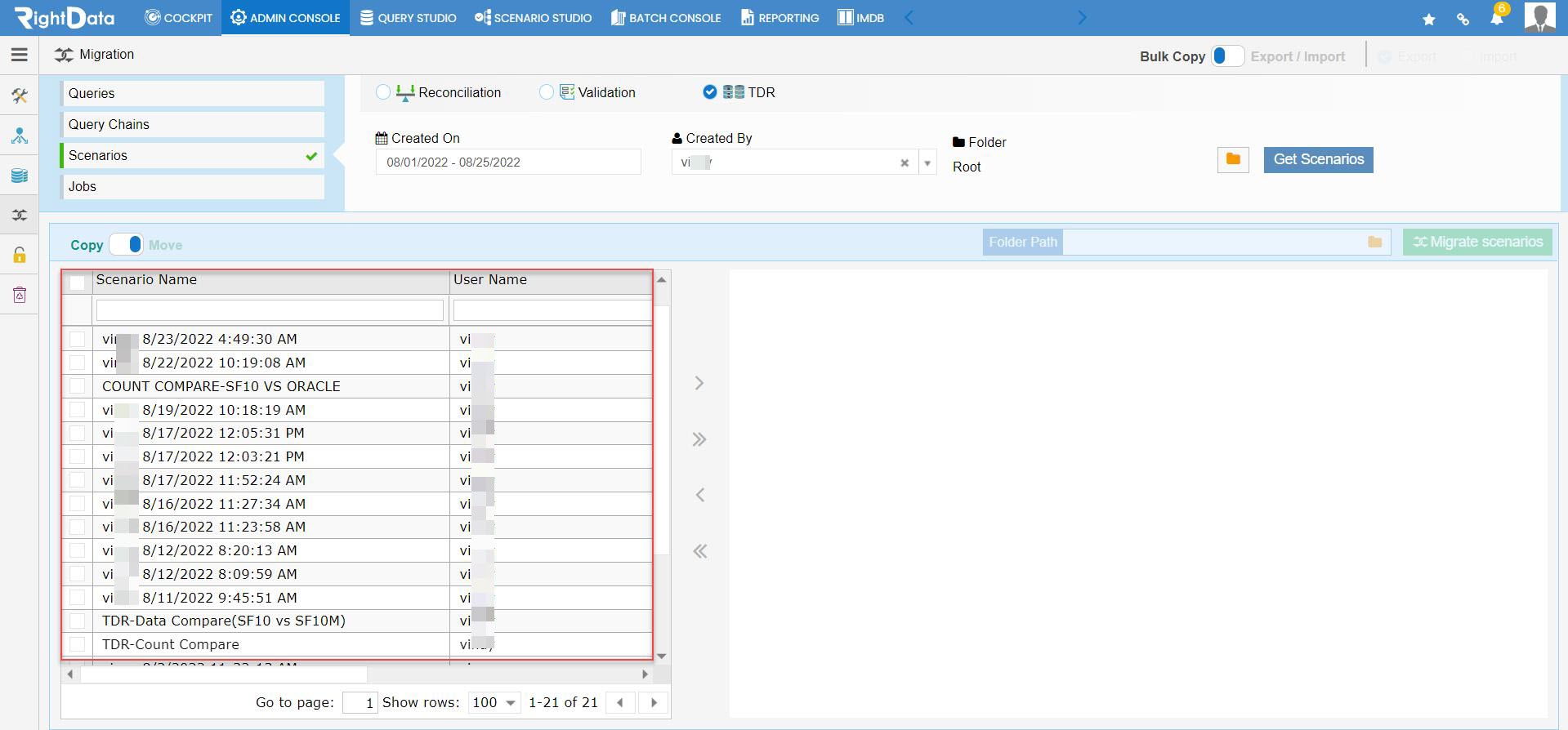Image resolution: width=1568 pixels, height=730 pixels.
Task: Open the COCKPIT tab
Action: 178,18
